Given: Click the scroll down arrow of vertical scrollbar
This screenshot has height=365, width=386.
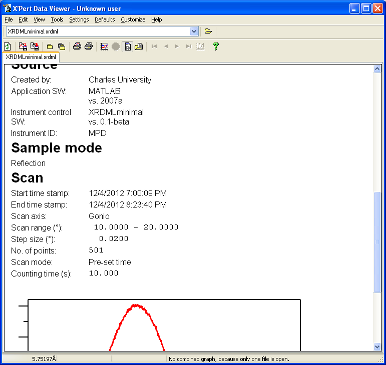Looking at the screenshot, I should (x=377, y=347).
